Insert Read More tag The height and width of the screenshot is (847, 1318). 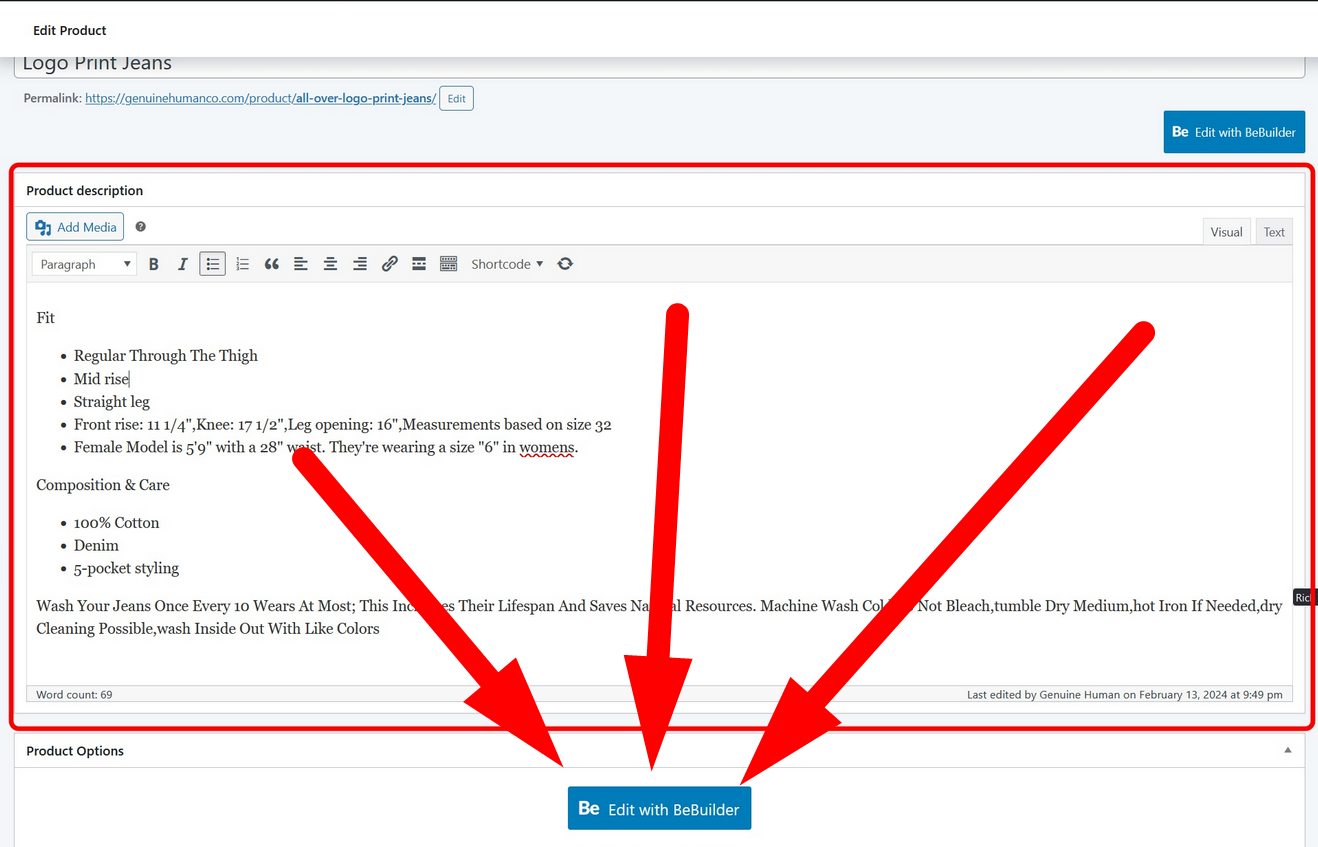coord(419,264)
